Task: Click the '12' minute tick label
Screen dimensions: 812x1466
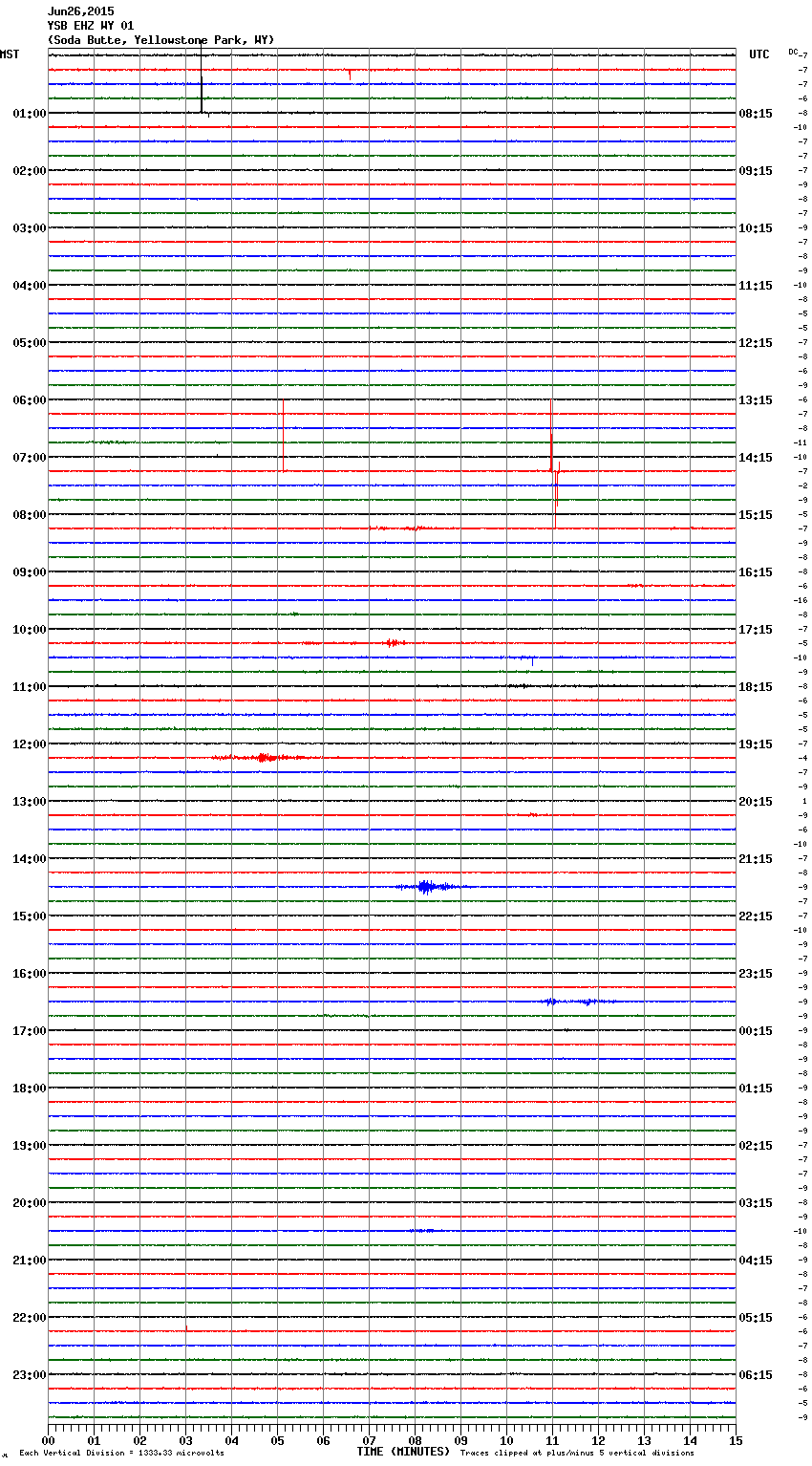Action: 598,1441
